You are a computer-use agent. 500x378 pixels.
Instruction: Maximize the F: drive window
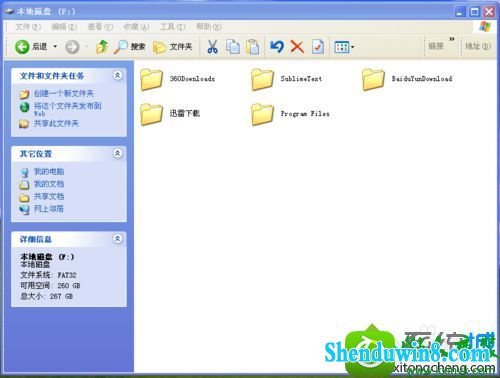pyautogui.click(x=475, y=12)
